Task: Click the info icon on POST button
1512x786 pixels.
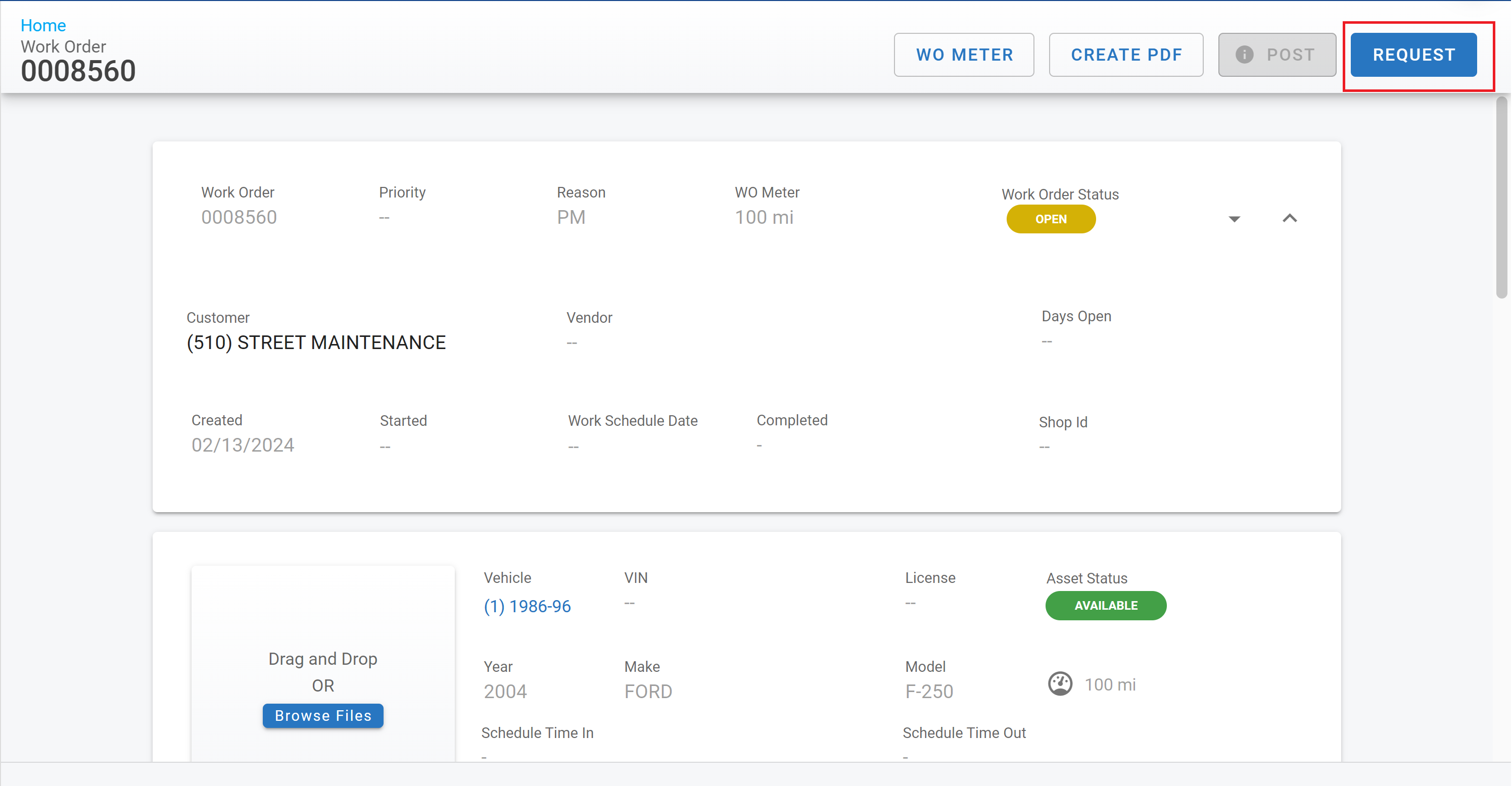Action: [1244, 55]
